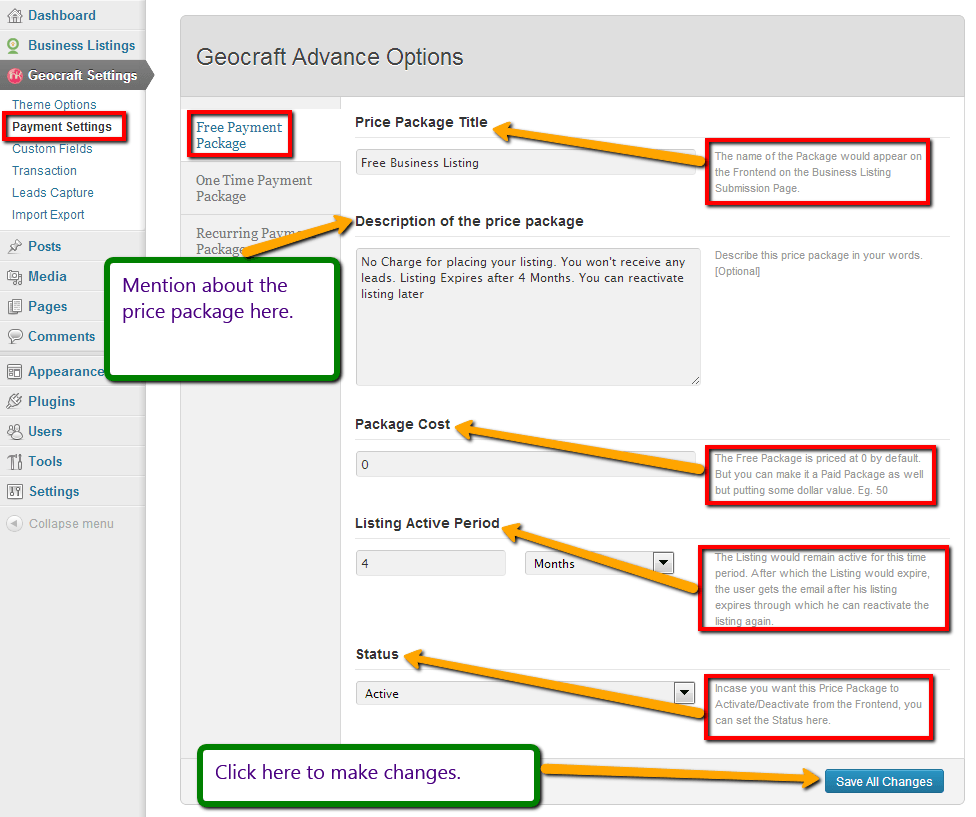This screenshot has height=817, width=976.
Task: Click the 'Free Package is priced at 0' help text
Action: (x=819, y=474)
